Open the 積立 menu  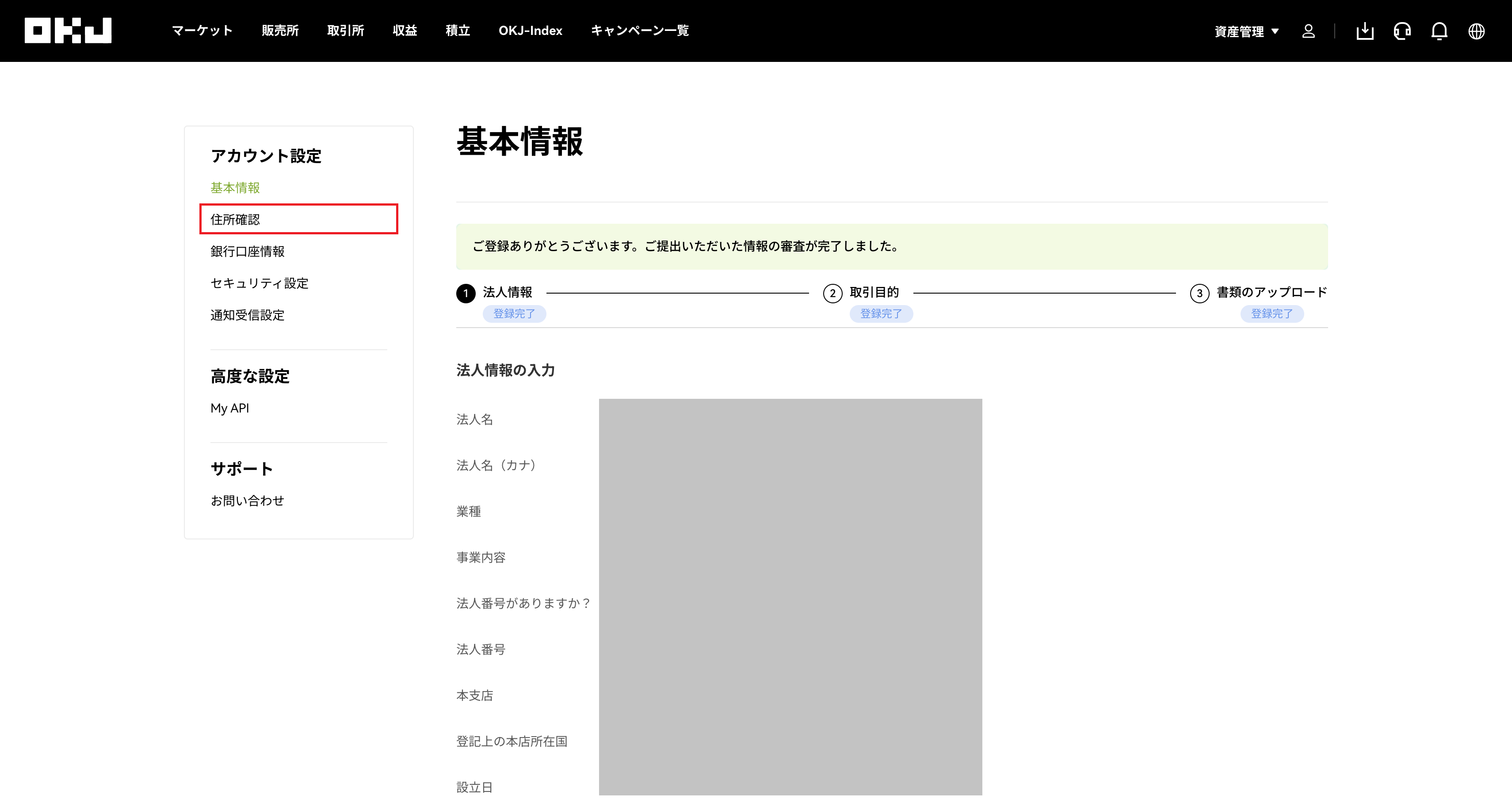pyautogui.click(x=458, y=31)
